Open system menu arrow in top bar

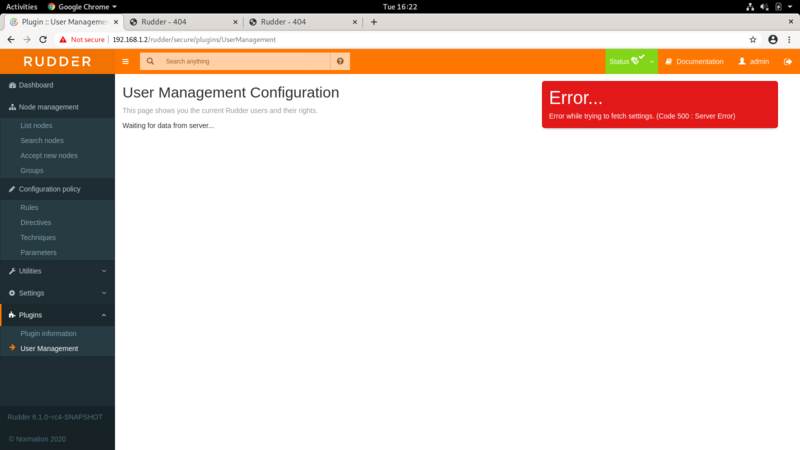[790, 7]
